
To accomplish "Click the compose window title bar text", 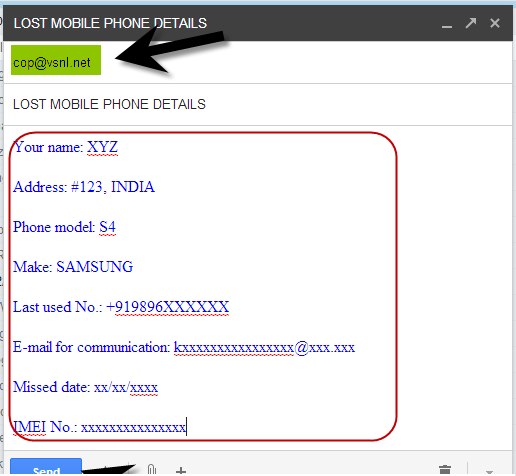I will point(110,23).
